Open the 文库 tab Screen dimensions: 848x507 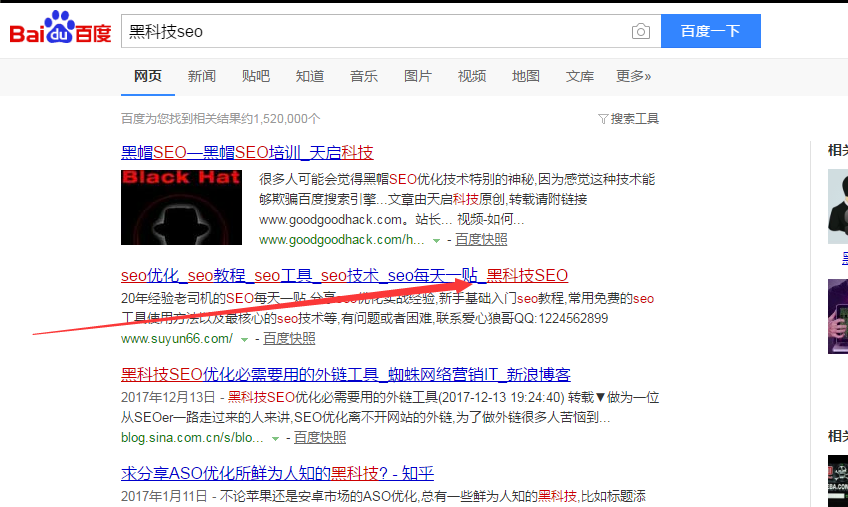point(580,76)
